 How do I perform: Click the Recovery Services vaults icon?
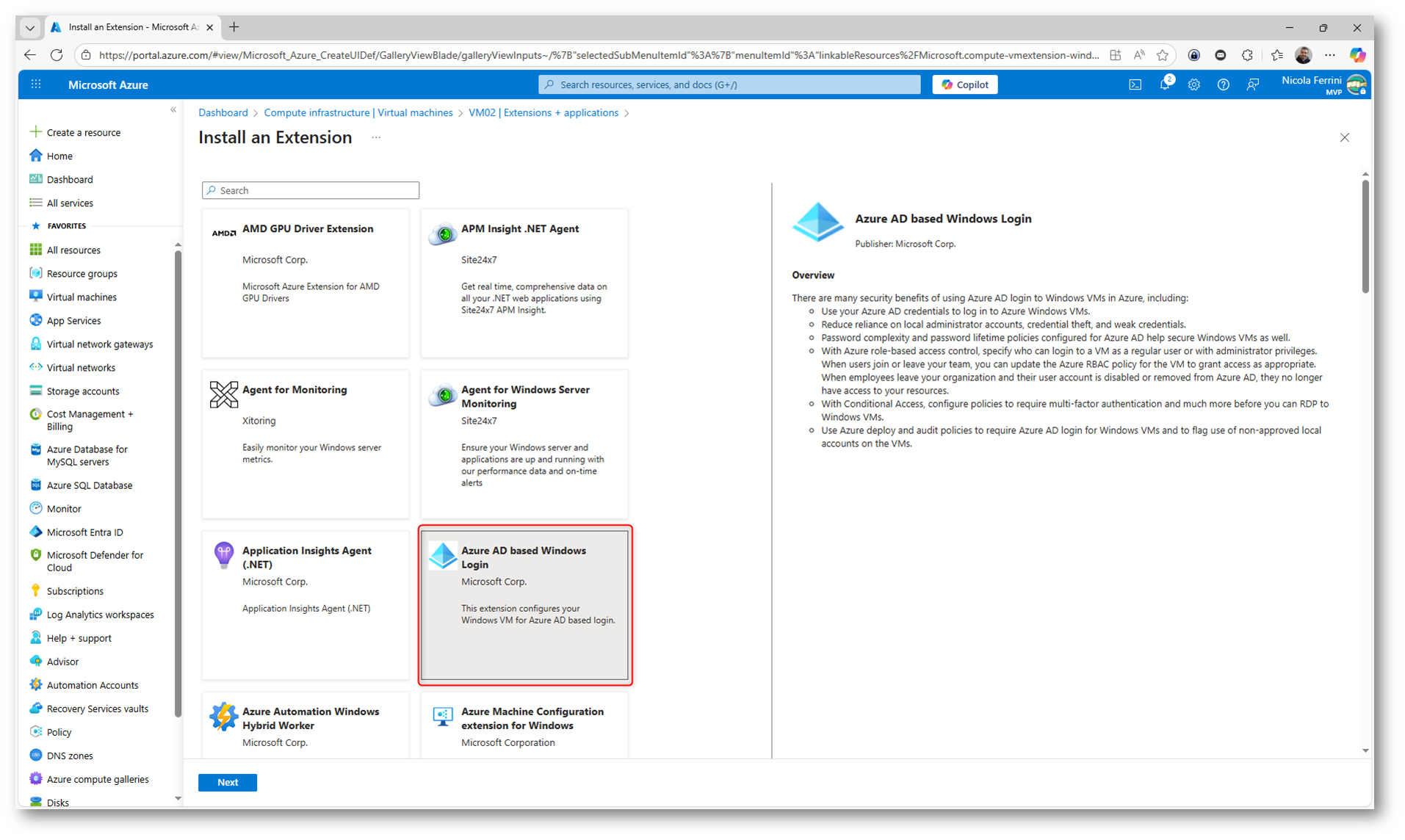35,708
